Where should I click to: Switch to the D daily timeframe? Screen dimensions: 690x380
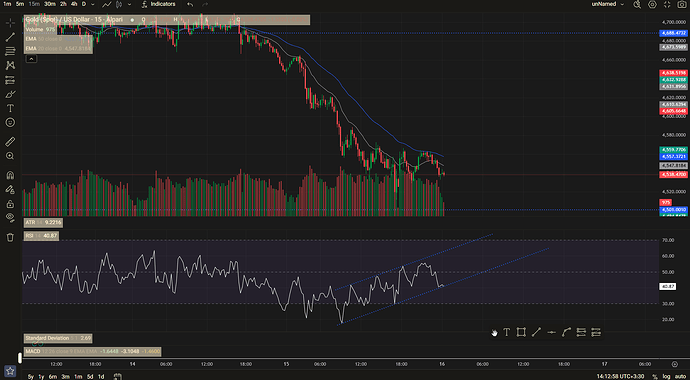(84, 4)
